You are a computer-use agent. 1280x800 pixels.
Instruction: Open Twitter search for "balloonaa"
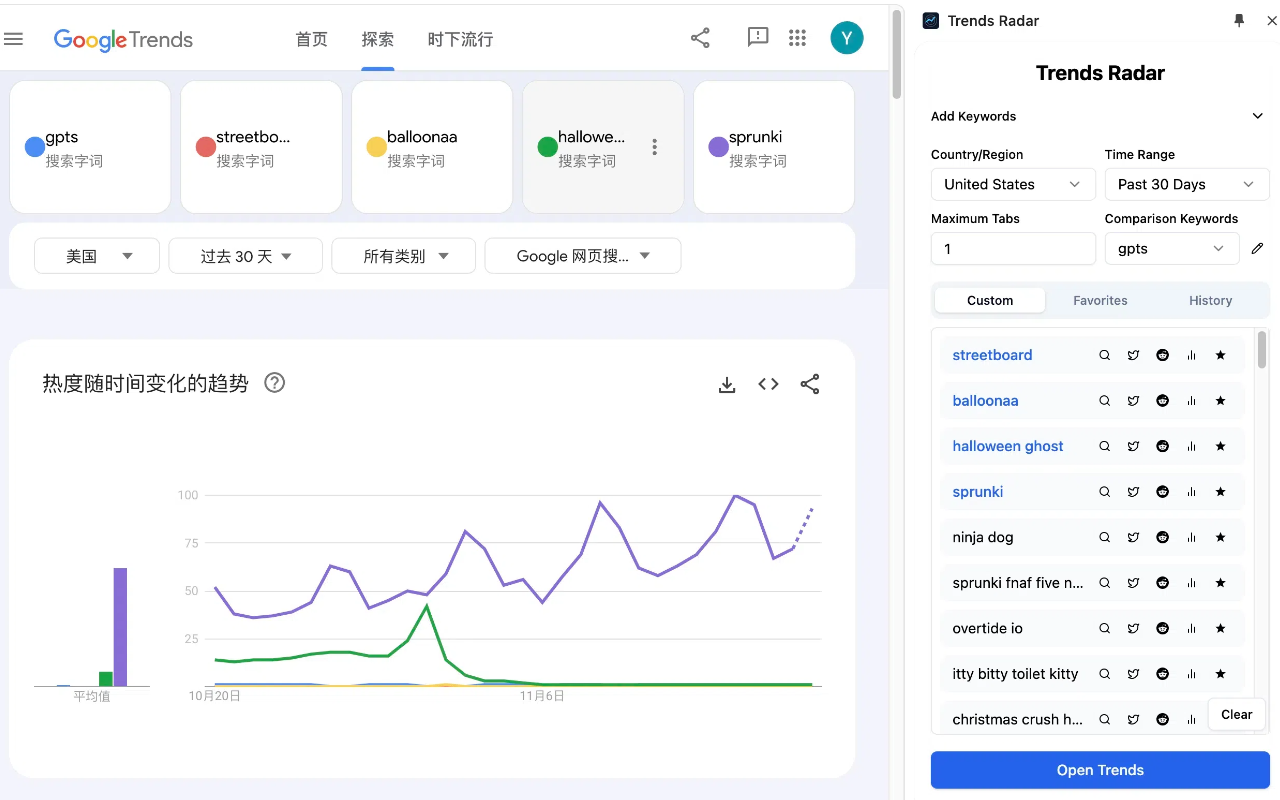(1133, 400)
